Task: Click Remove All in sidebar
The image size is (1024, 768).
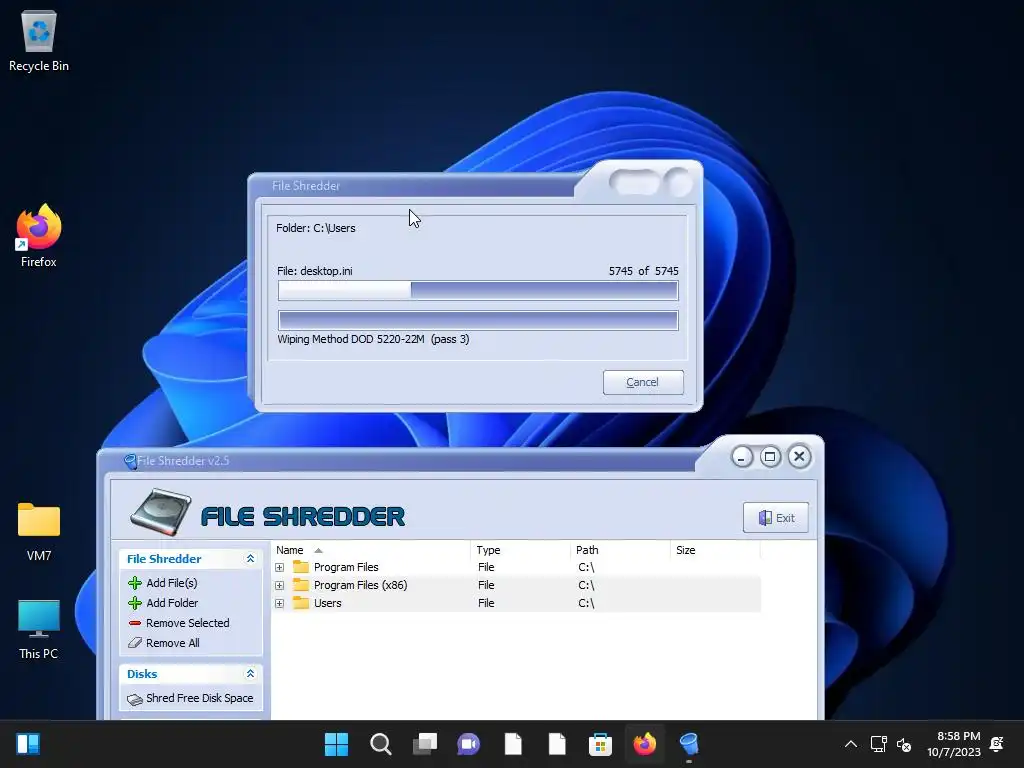Action: [x=172, y=643]
